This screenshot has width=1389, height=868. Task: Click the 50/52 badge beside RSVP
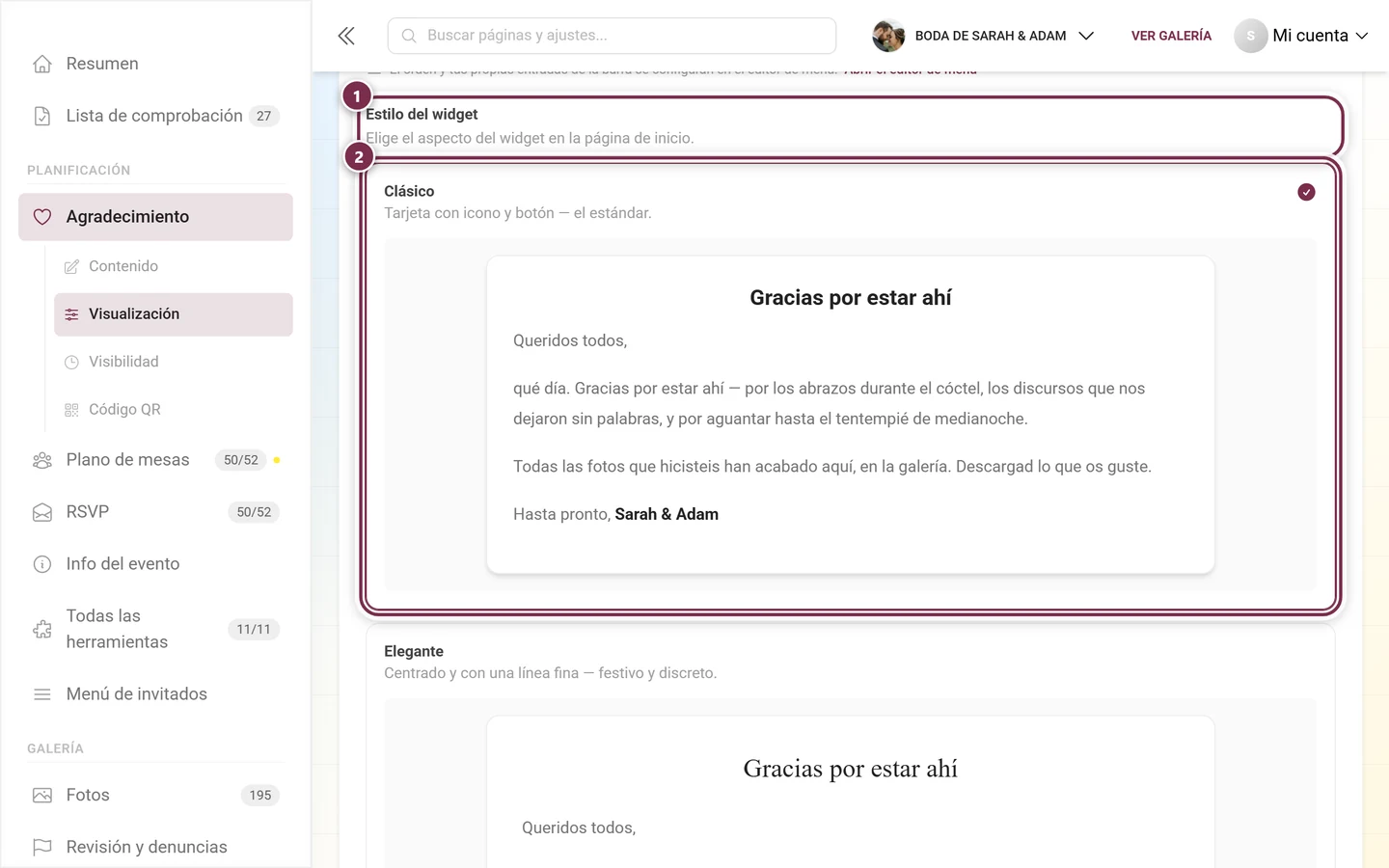tap(254, 512)
